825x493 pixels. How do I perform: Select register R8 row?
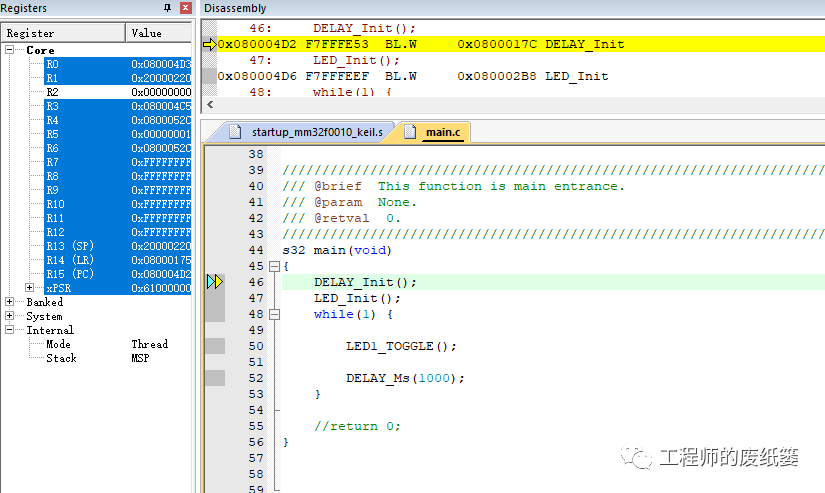click(x=117, y=176)
